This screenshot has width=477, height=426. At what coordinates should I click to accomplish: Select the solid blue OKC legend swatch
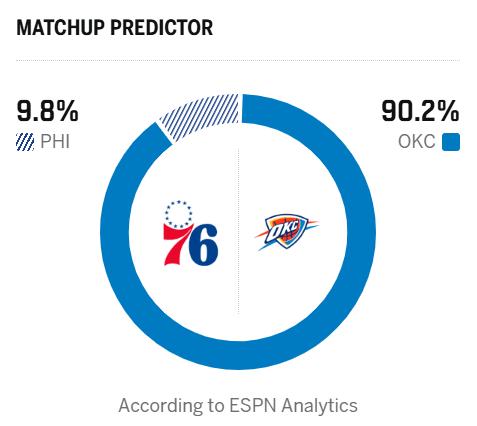tap(451, 142)
